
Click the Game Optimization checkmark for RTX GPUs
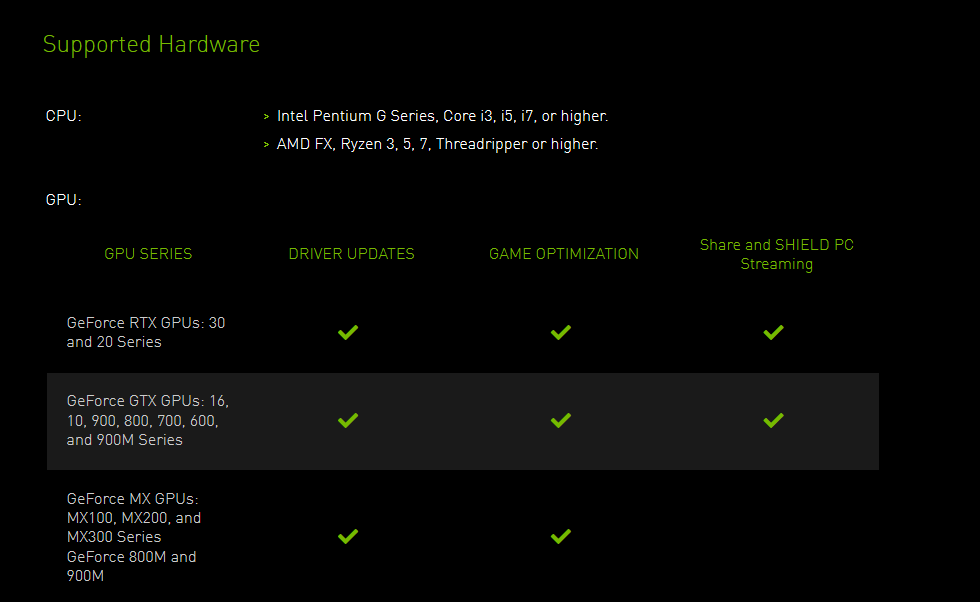pyautogui.click(x=561, y=332)
